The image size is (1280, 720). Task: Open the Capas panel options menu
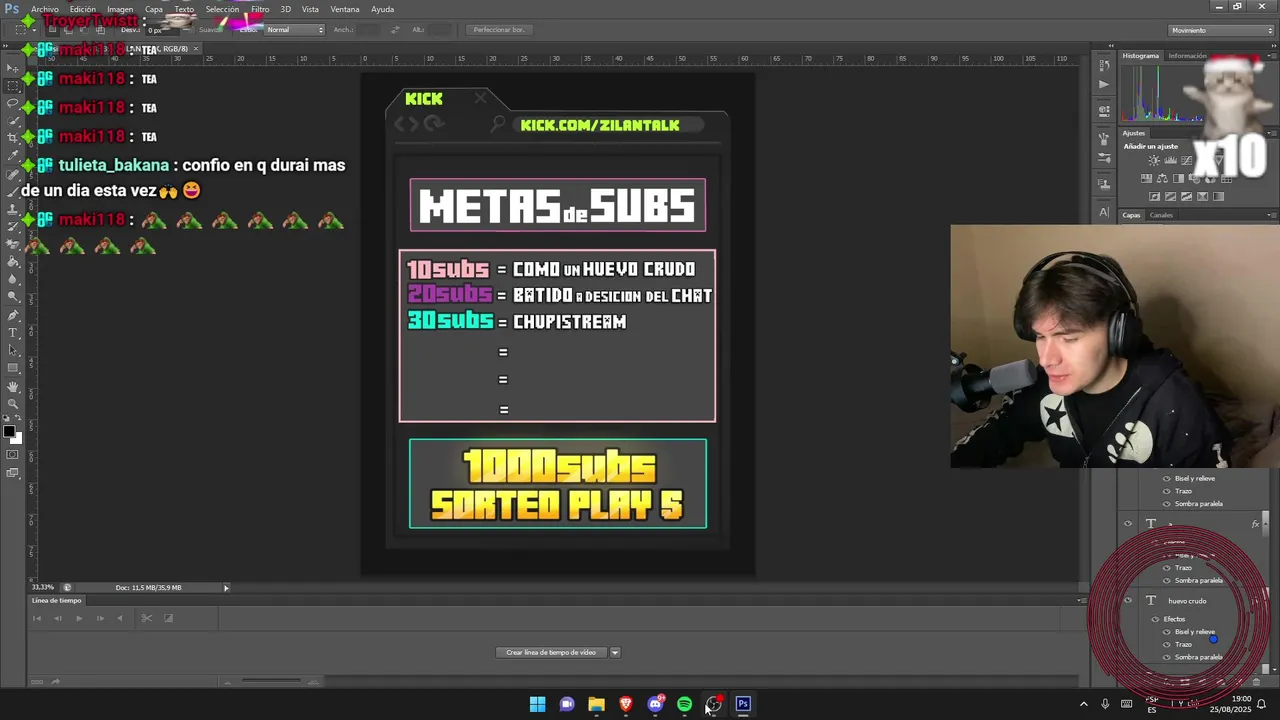(1271, 215)
